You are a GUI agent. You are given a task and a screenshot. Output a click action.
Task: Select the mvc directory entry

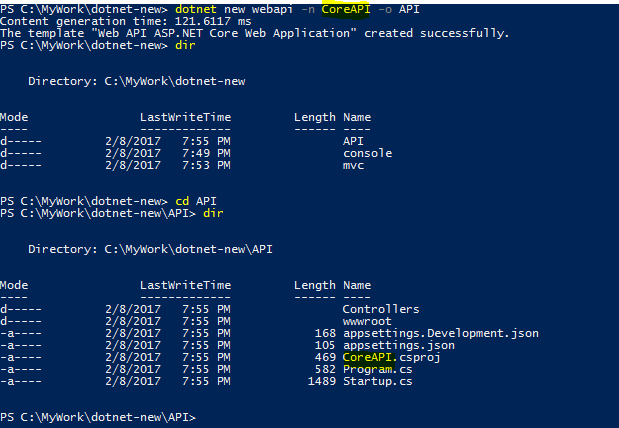[x=354, y=165]
